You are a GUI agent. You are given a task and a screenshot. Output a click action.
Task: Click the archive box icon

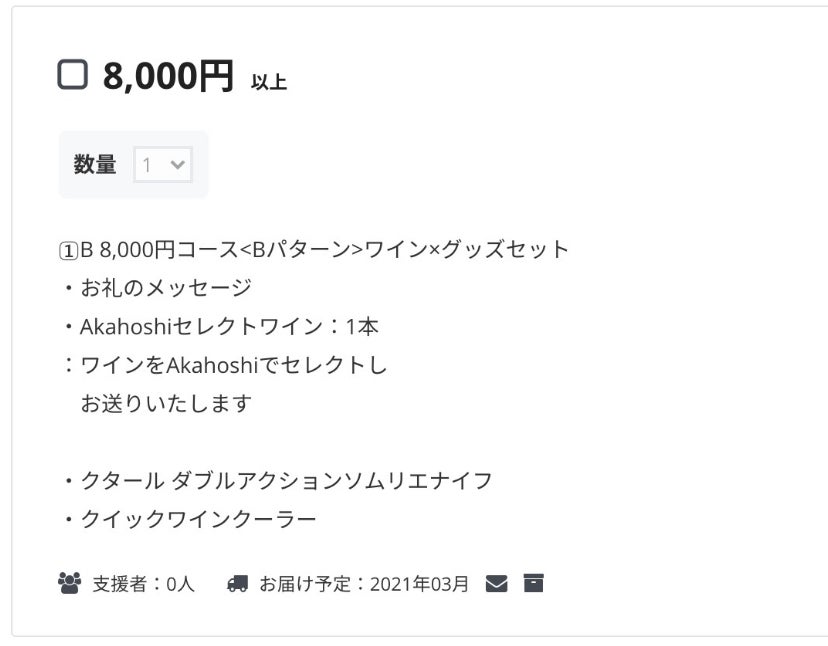(x=534, y=583)
